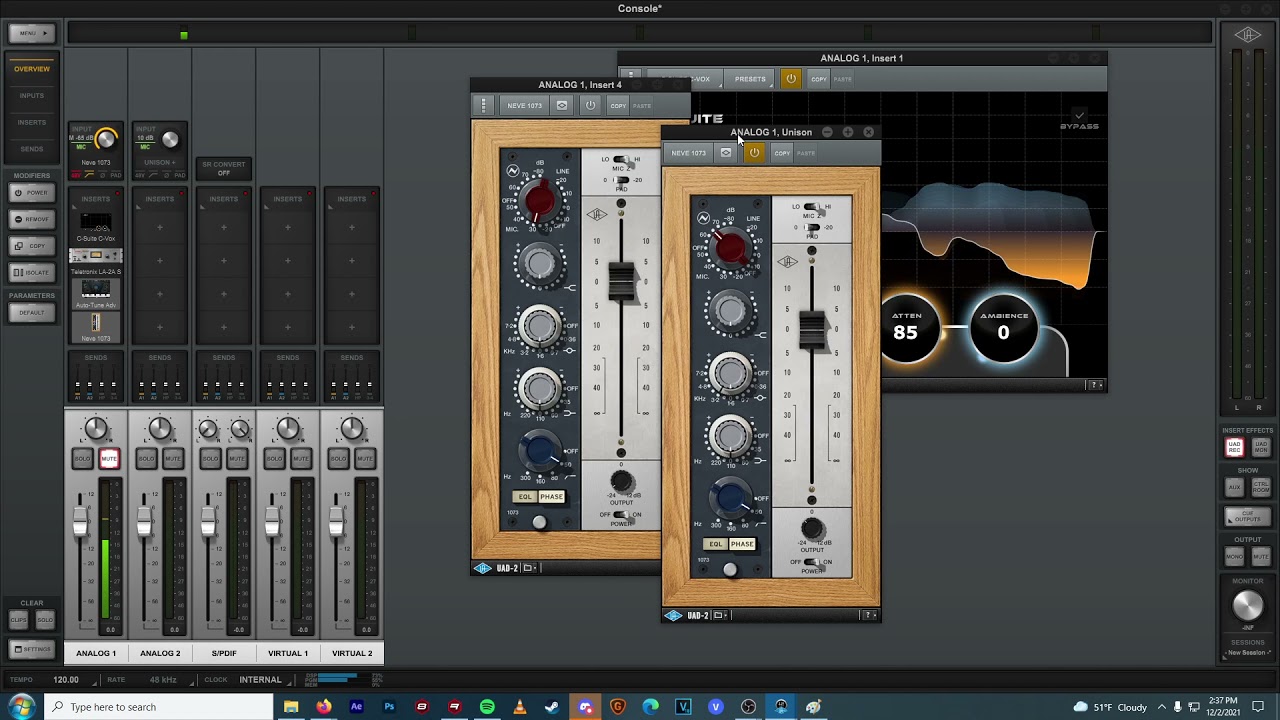Switch to the OVERVIEW view

coord(32,69)
